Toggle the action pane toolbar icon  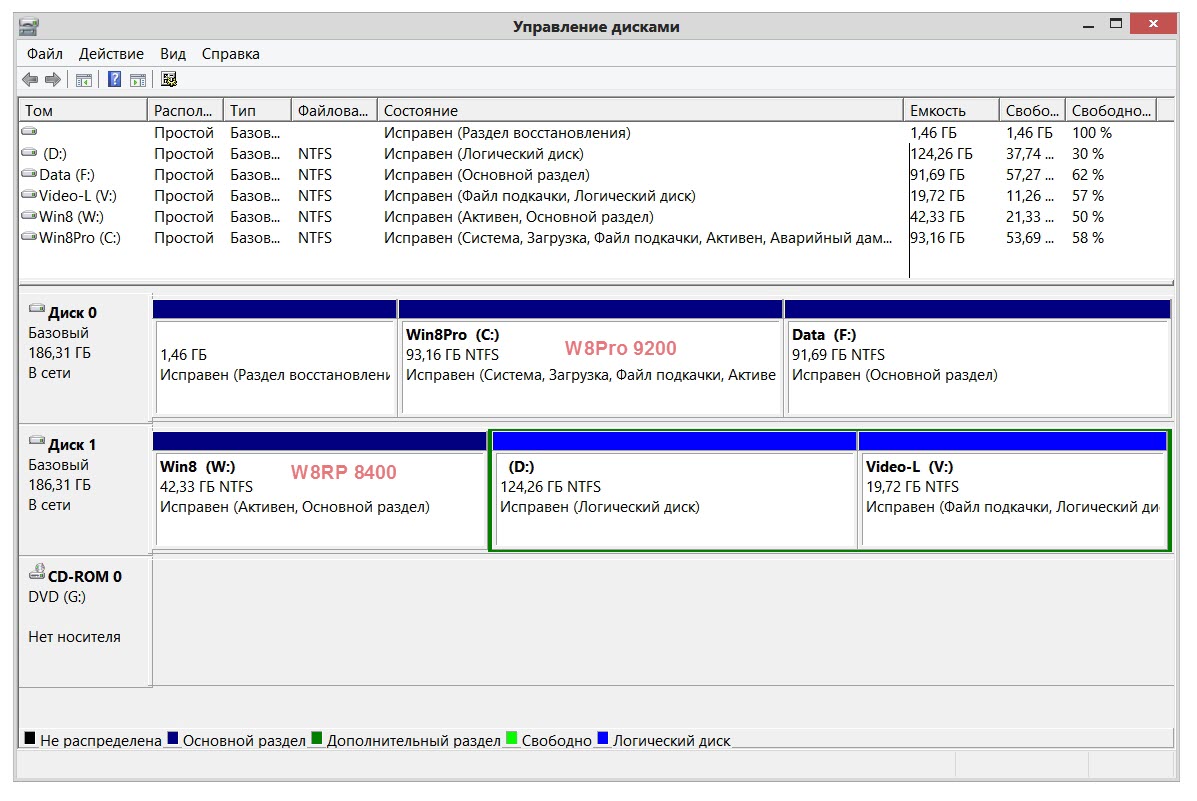click(x=138, y=80)
